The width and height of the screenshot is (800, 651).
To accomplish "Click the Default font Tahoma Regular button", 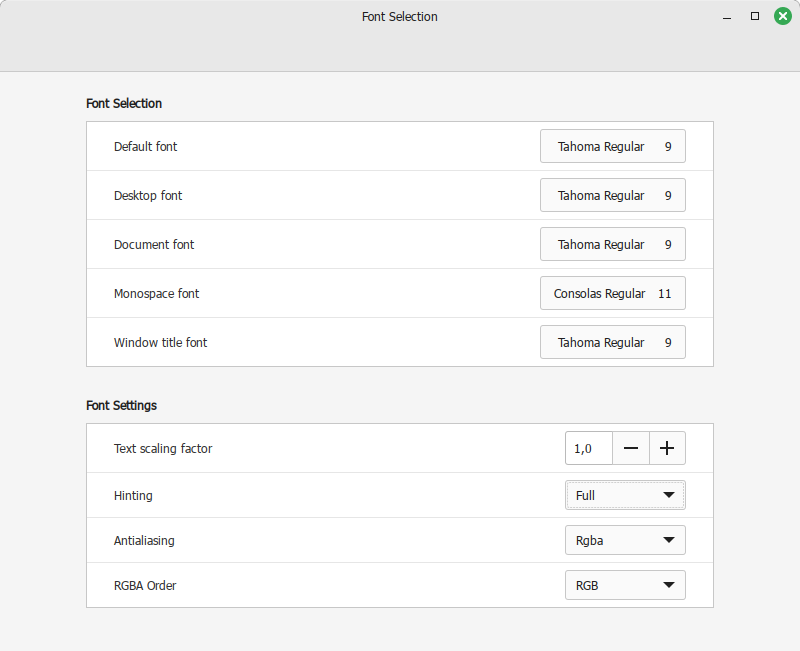I will pos(613,146).
